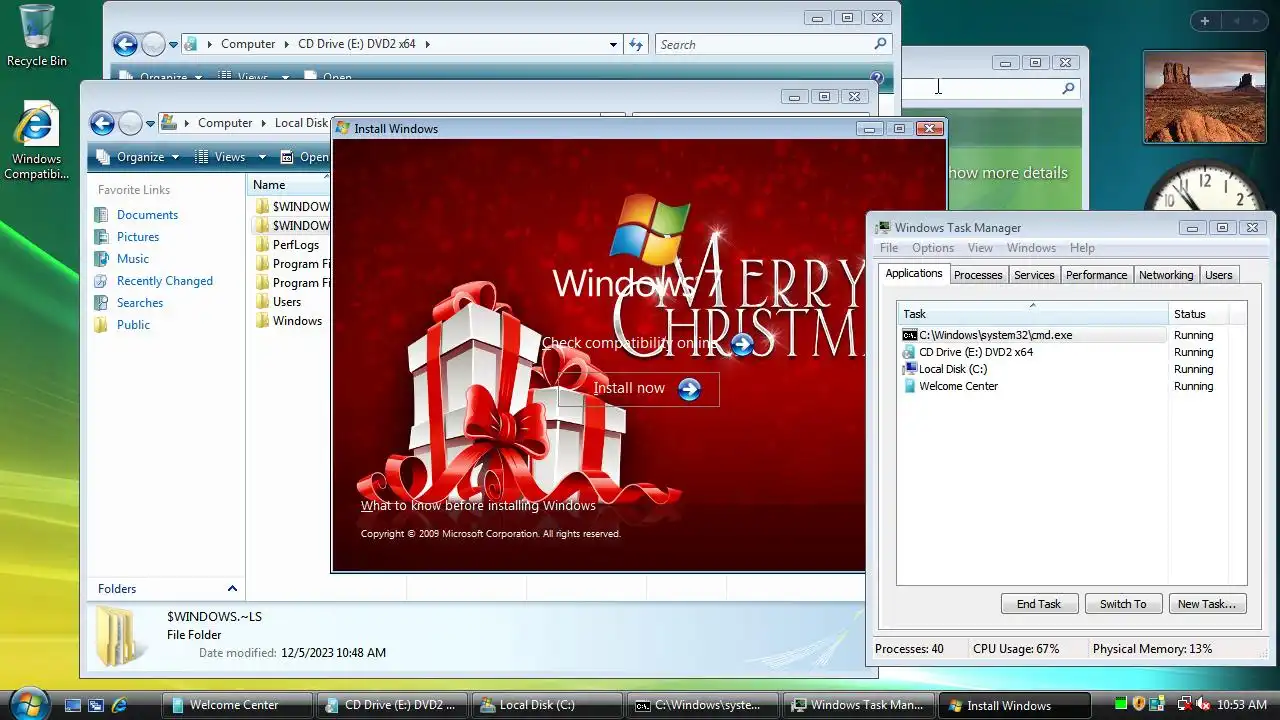Screen dimensions: 1280x720
Task: Open the View menu in Task Manager
Action: 980,248
